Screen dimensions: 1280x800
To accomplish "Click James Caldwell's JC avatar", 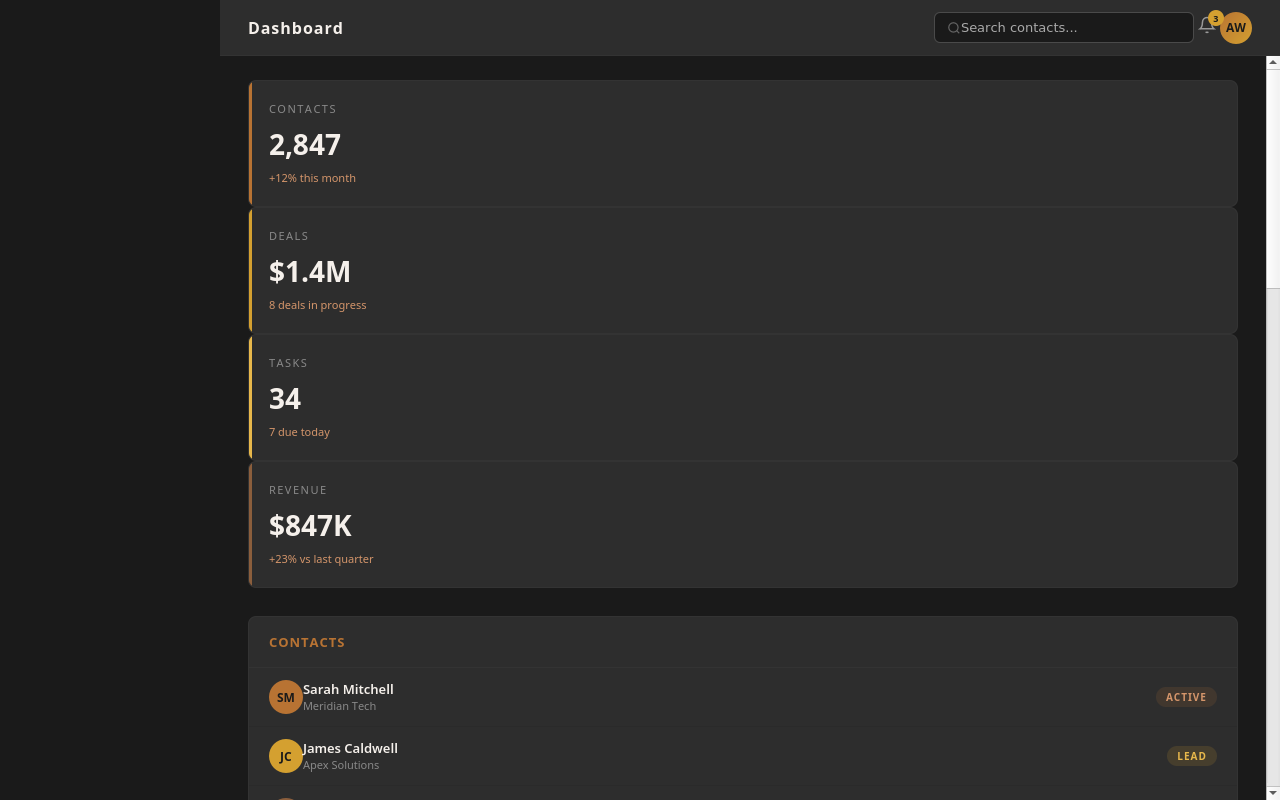I will pos(285,756).
